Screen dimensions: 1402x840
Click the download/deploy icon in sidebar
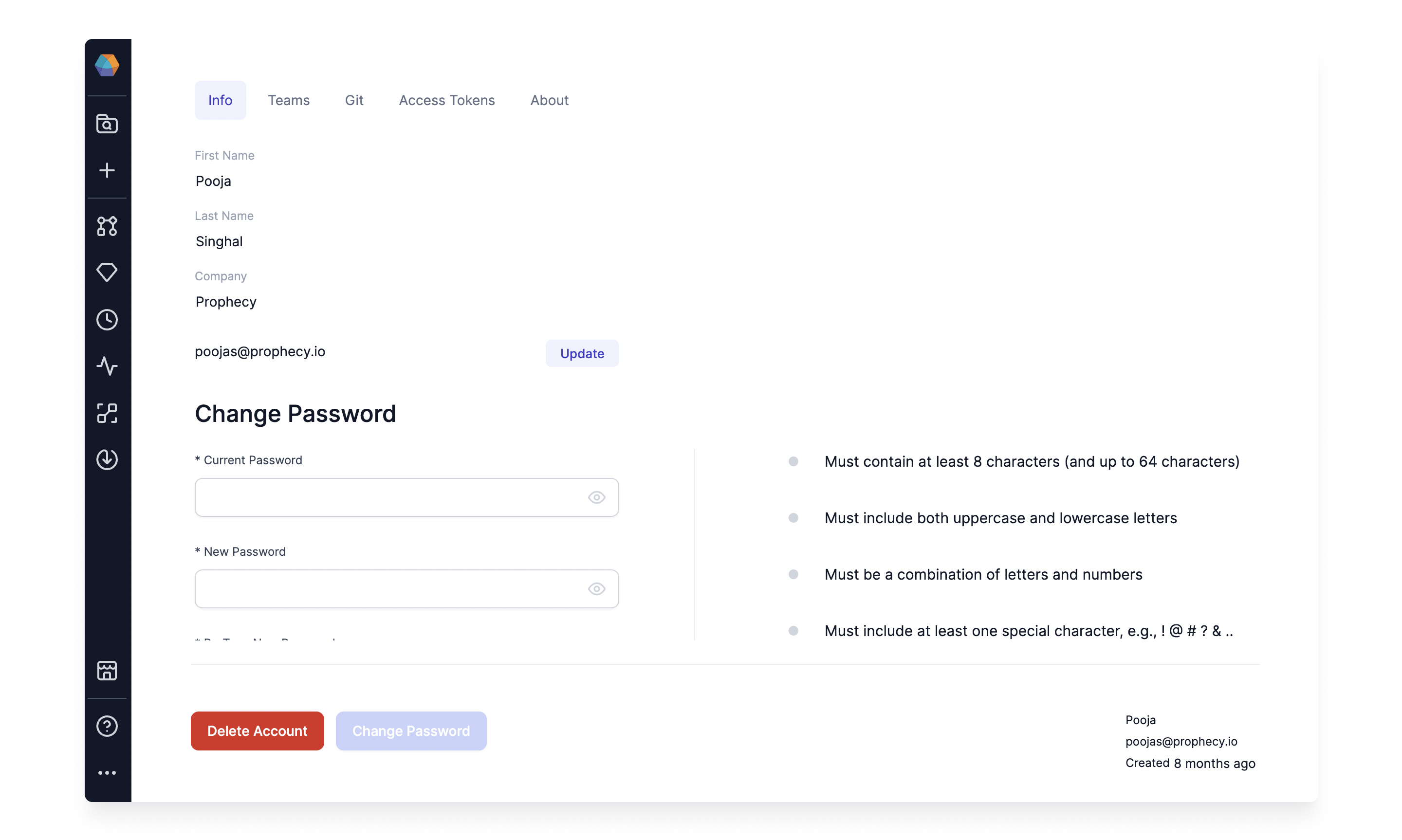tap(107, 459)
